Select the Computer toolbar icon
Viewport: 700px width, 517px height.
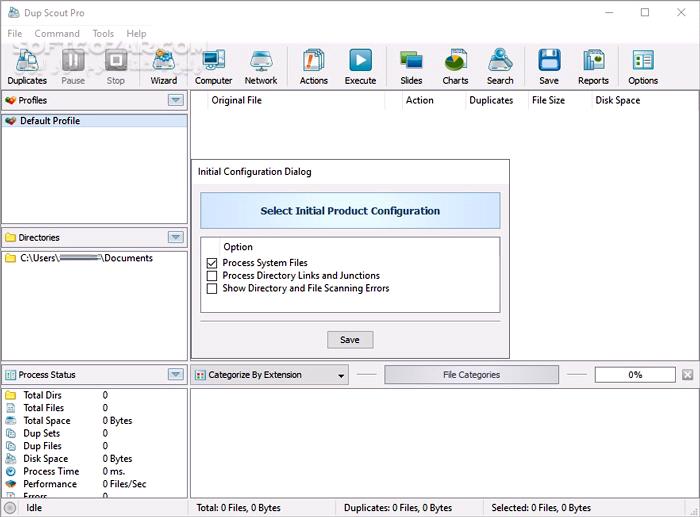(213, 60)
